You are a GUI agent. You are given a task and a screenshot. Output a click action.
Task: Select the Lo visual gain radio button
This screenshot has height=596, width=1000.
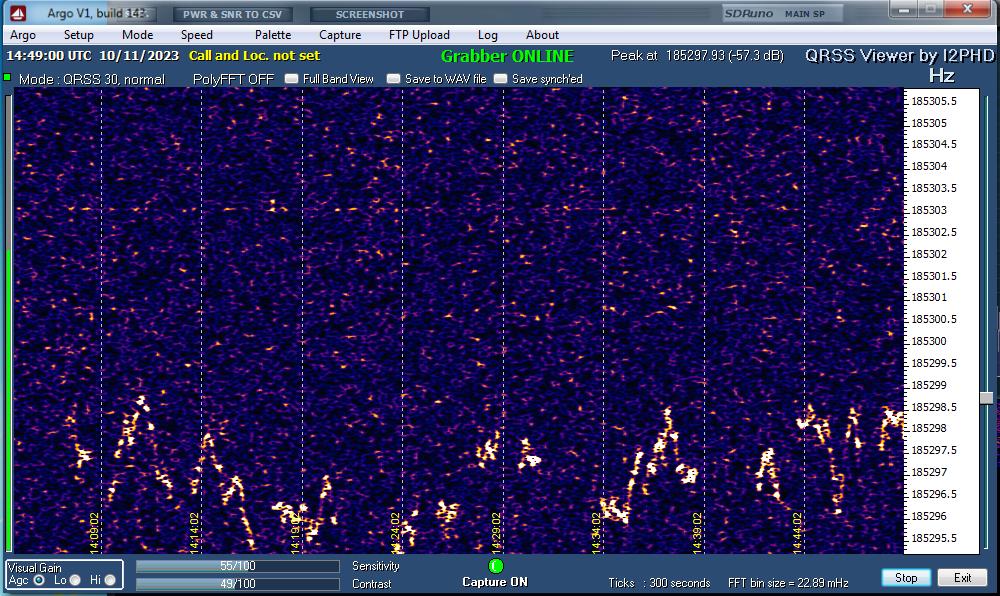click(75, 580)
